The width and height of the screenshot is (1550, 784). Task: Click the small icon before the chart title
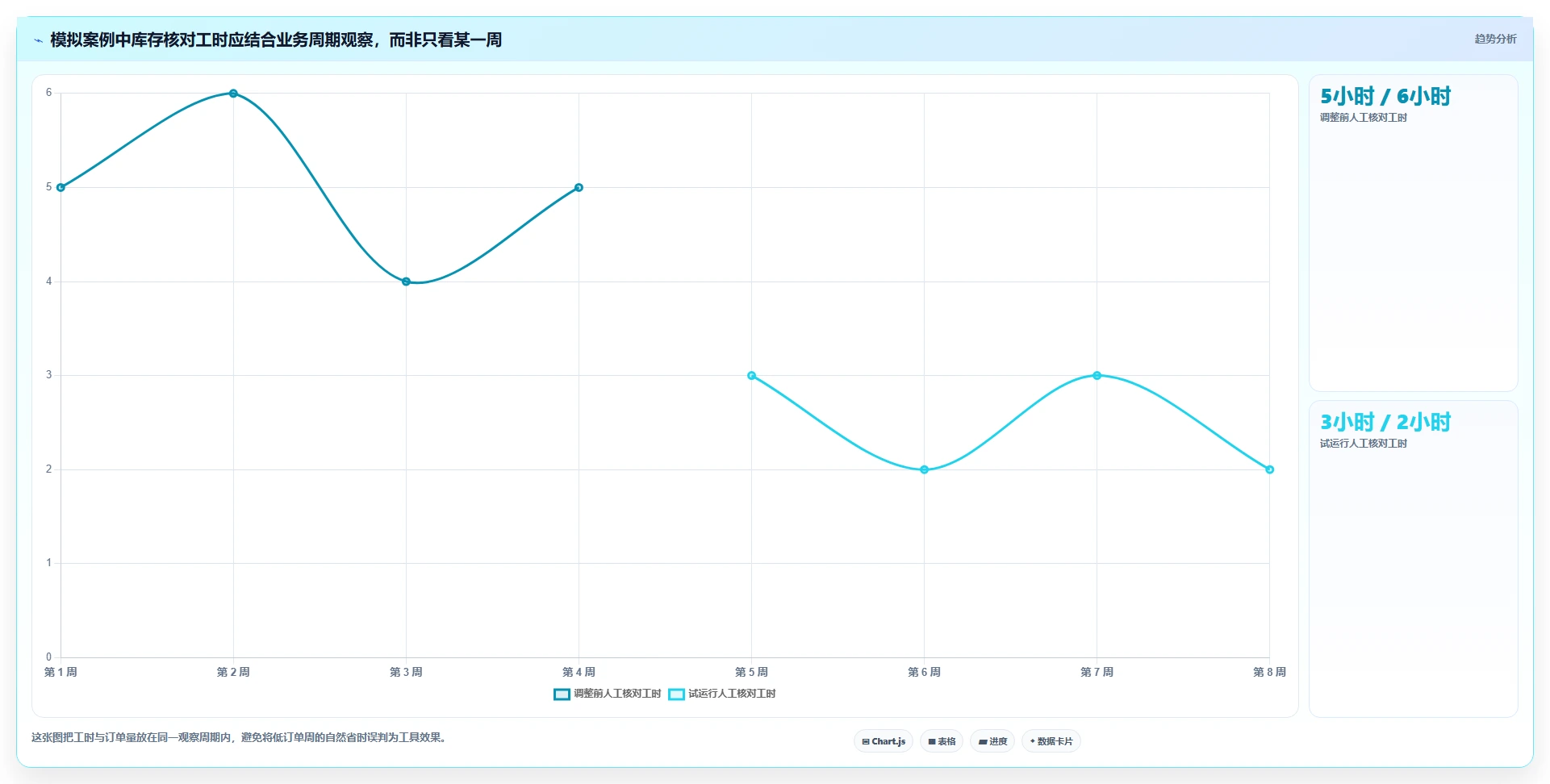[x=38, y=40]
